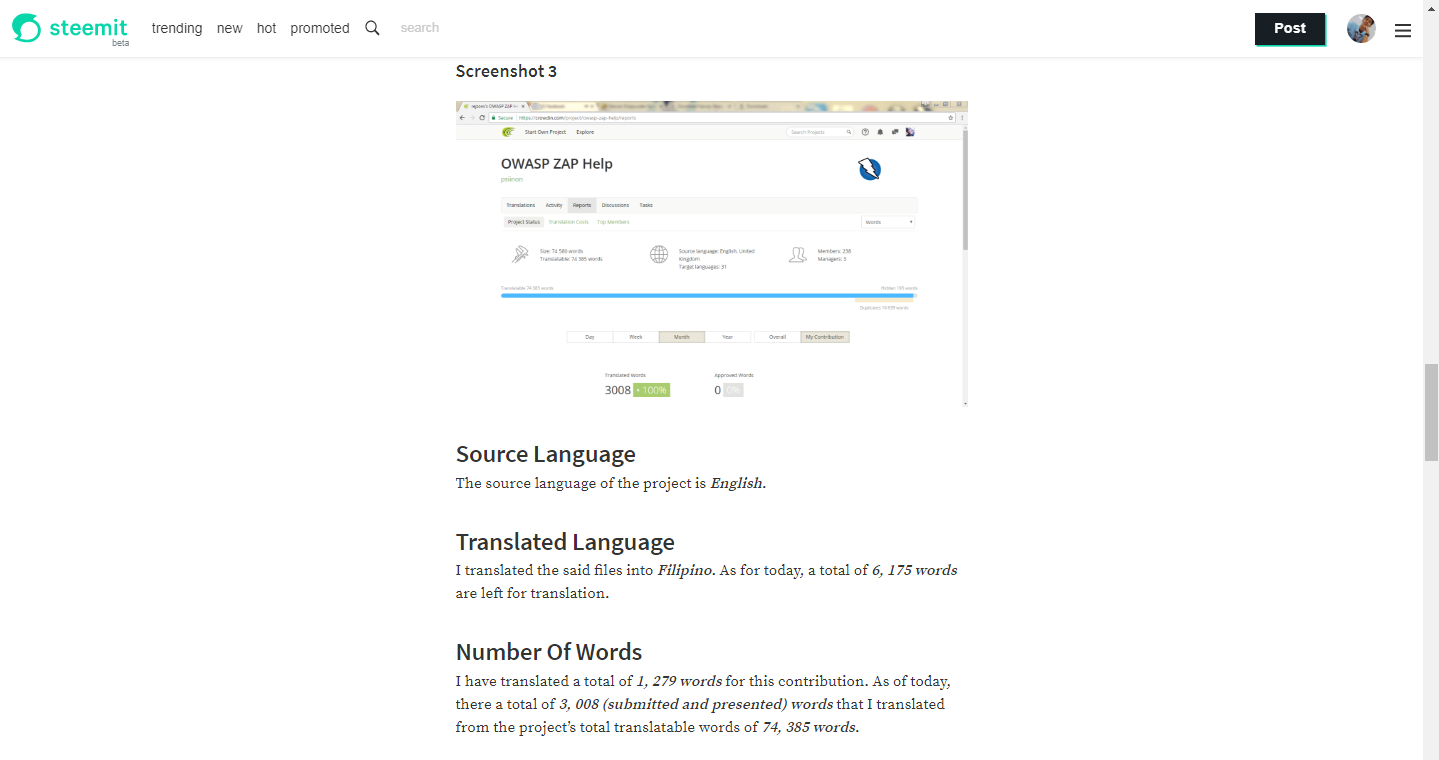Go to promoted posts
This screenshot has width=1439, height=760.
[320, 28]
